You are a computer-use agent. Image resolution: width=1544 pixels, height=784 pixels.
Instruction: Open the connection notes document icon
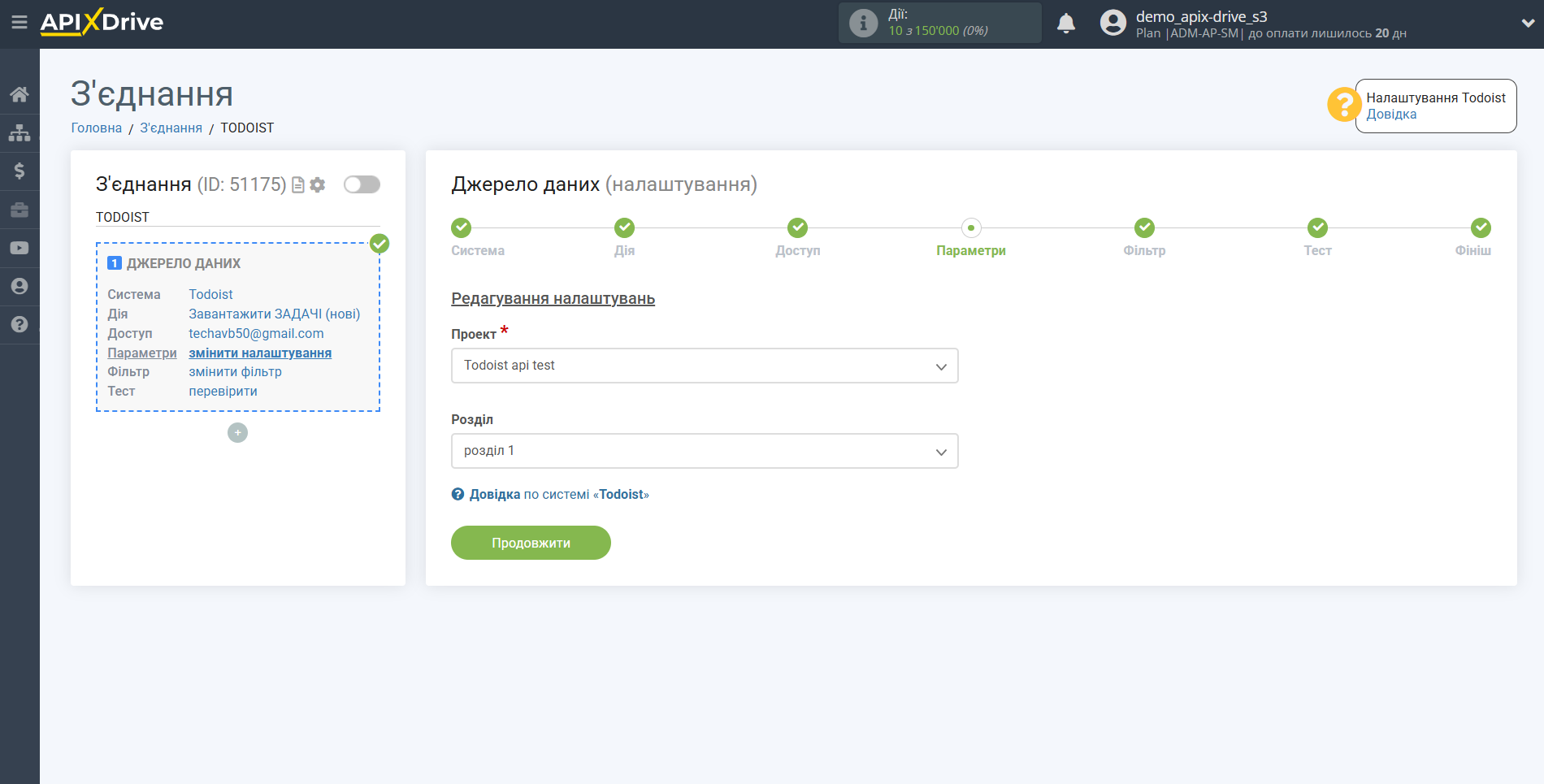click(x=298, y=185)
